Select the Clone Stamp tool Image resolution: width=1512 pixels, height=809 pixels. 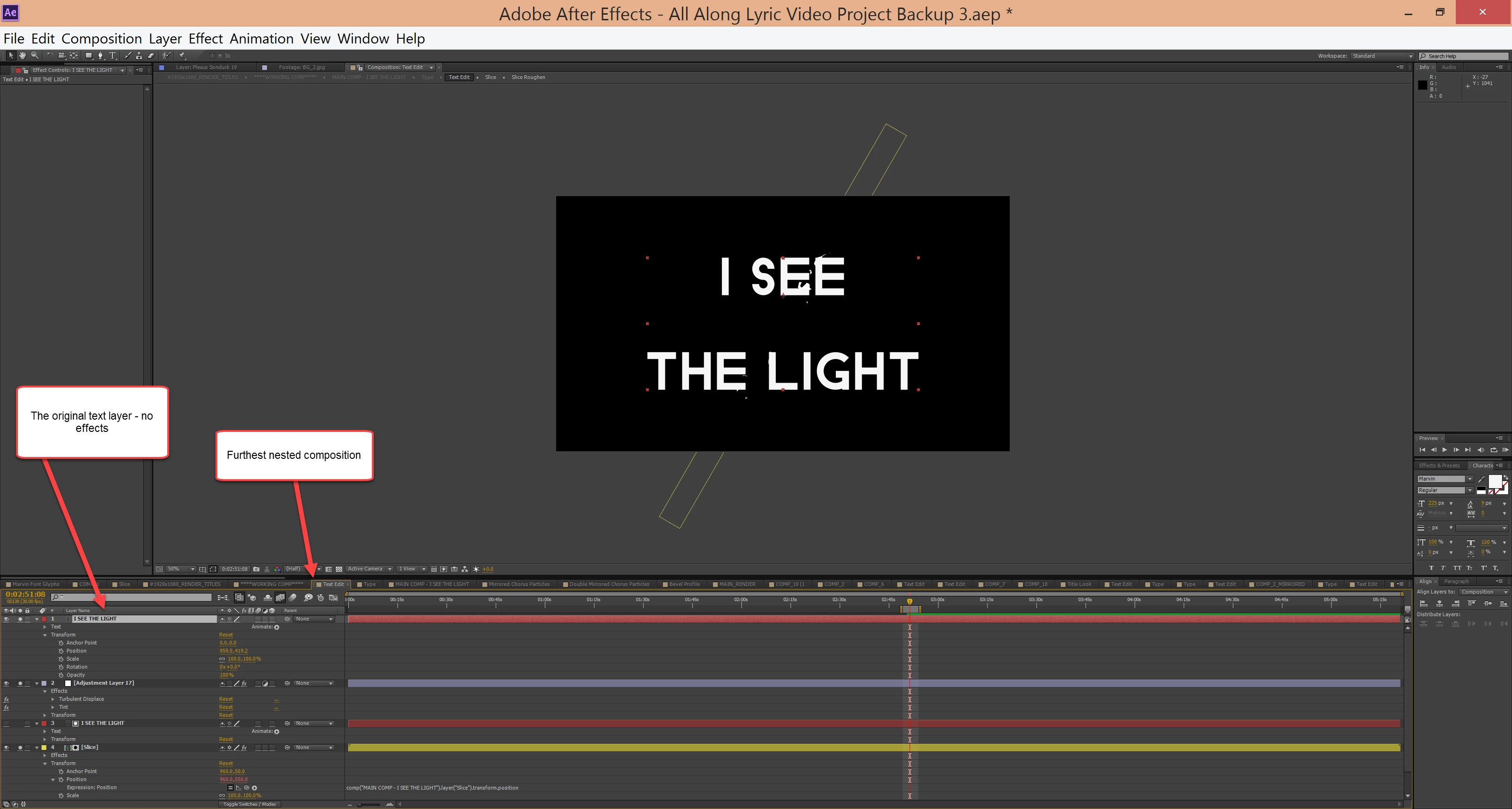pos(139,56)
